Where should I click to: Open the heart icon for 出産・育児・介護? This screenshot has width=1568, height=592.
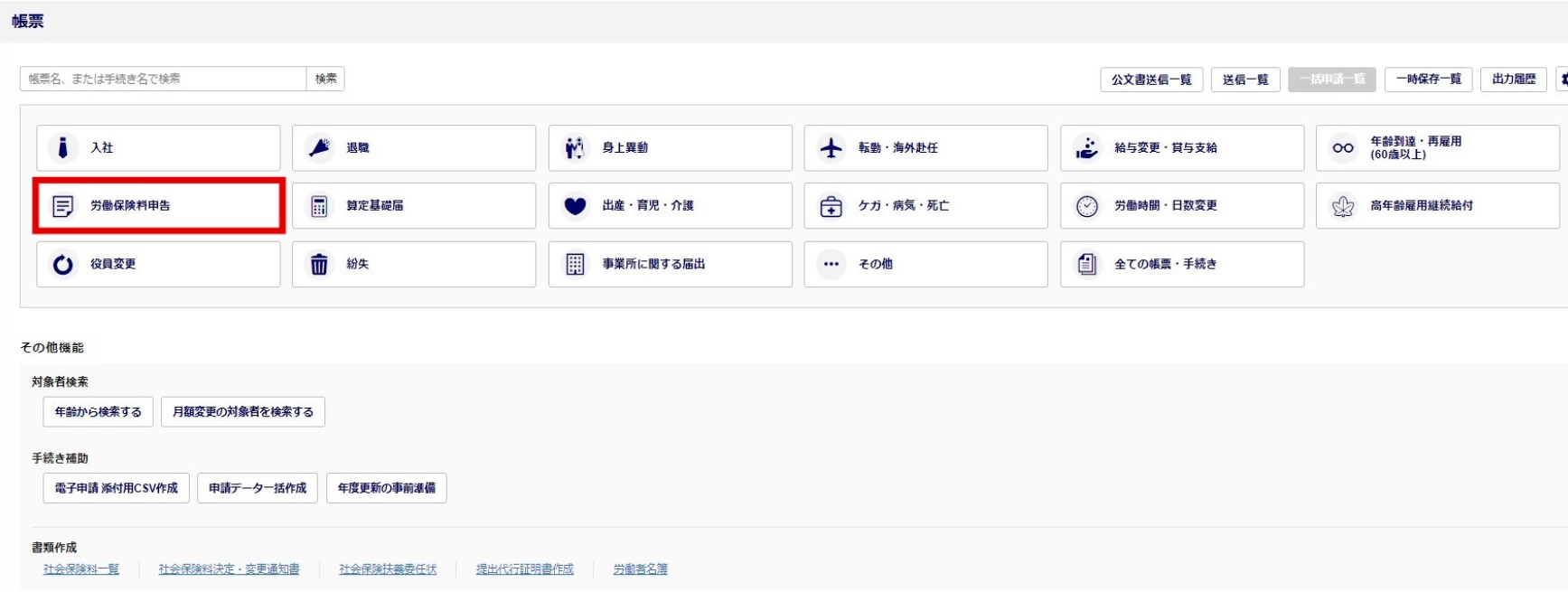coord(575,206)
